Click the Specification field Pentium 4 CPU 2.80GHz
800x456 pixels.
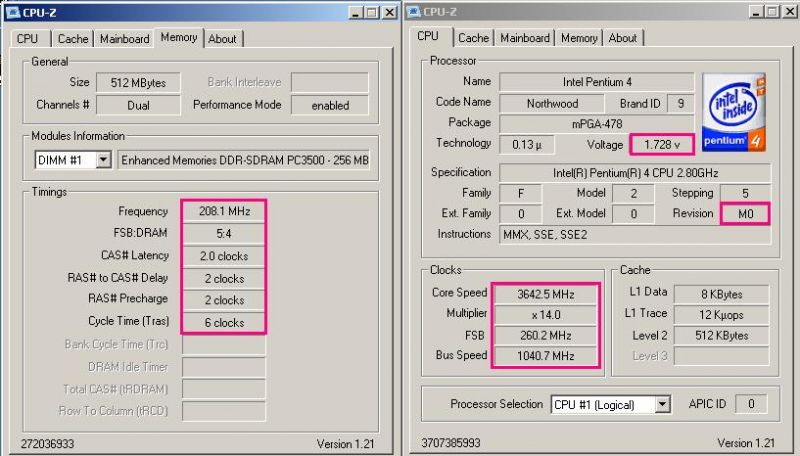635,173
